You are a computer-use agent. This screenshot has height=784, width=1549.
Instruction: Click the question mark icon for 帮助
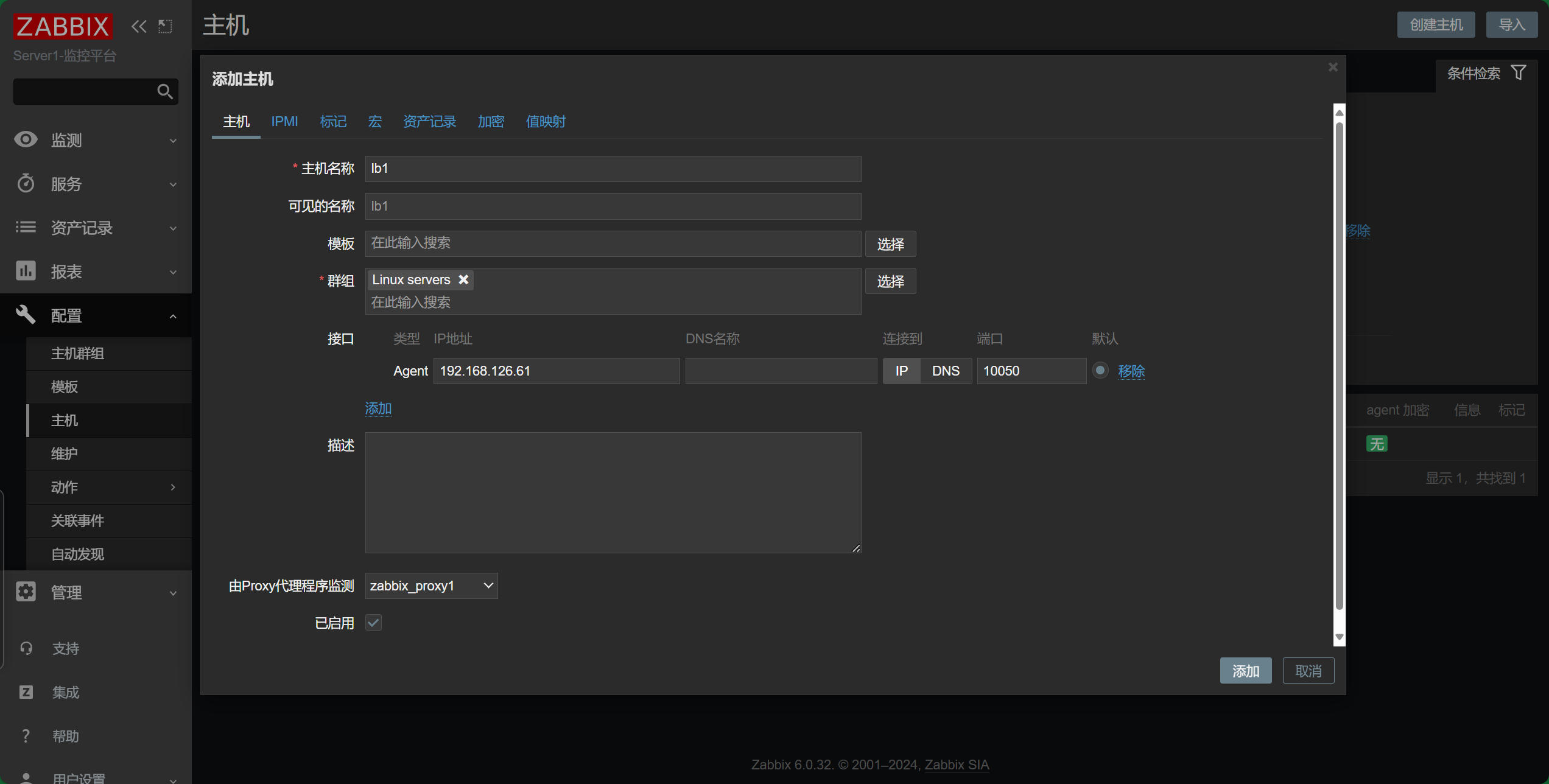point(26,736)
